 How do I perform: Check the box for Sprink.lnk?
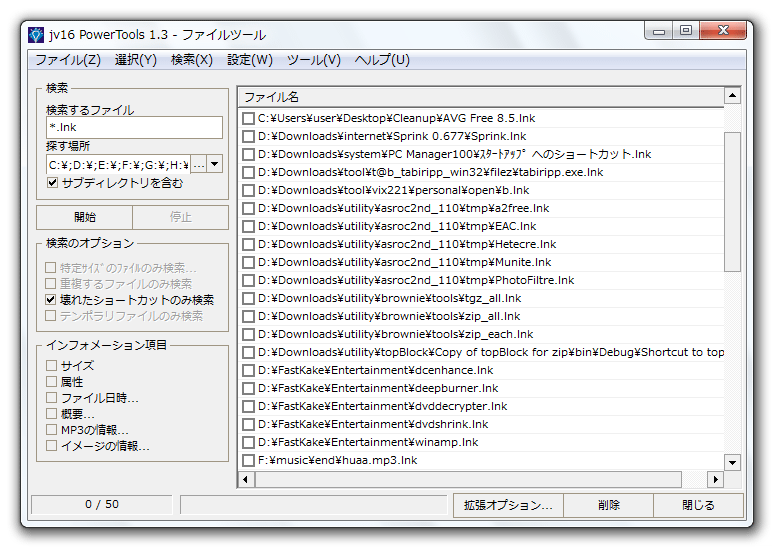(248, 136)
